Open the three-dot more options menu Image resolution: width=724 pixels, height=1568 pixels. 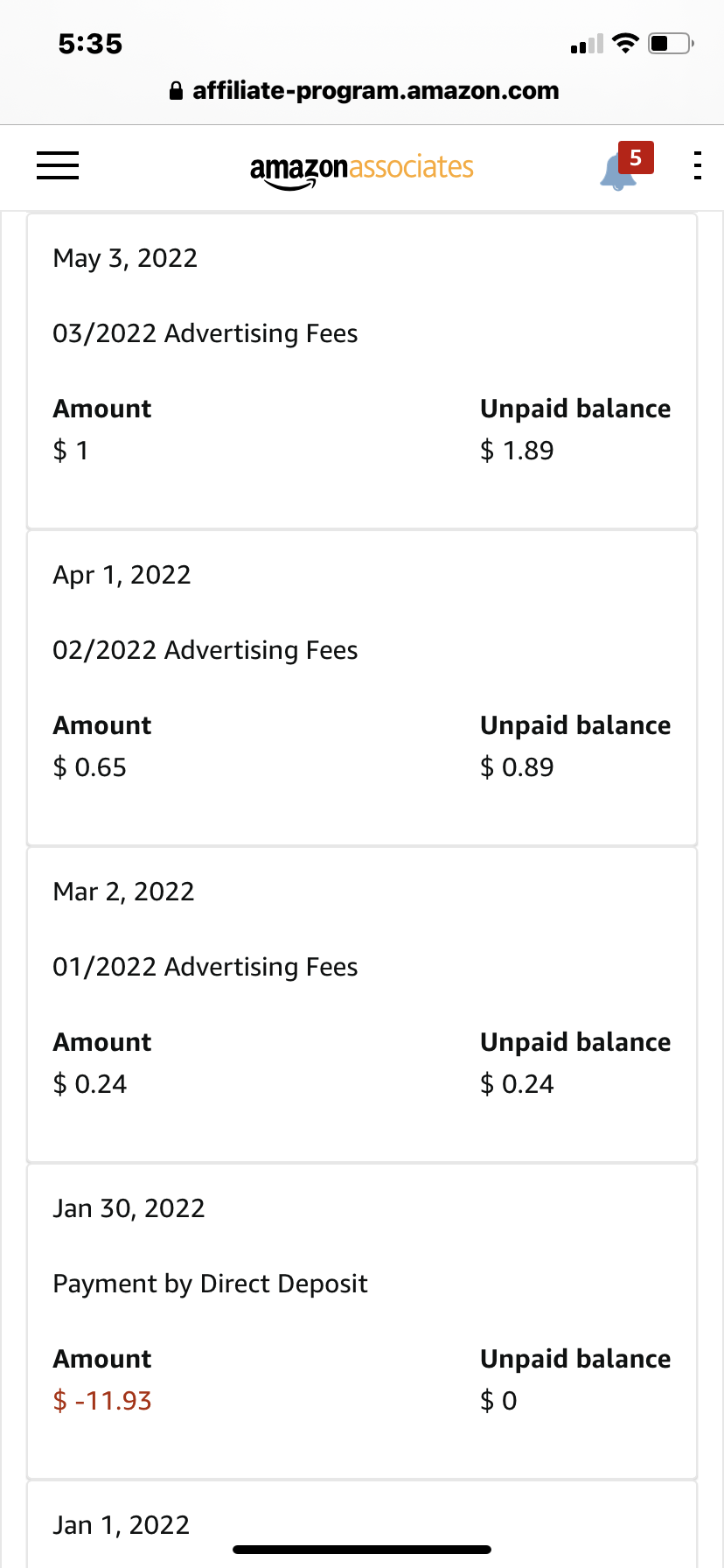coord(697,165)
